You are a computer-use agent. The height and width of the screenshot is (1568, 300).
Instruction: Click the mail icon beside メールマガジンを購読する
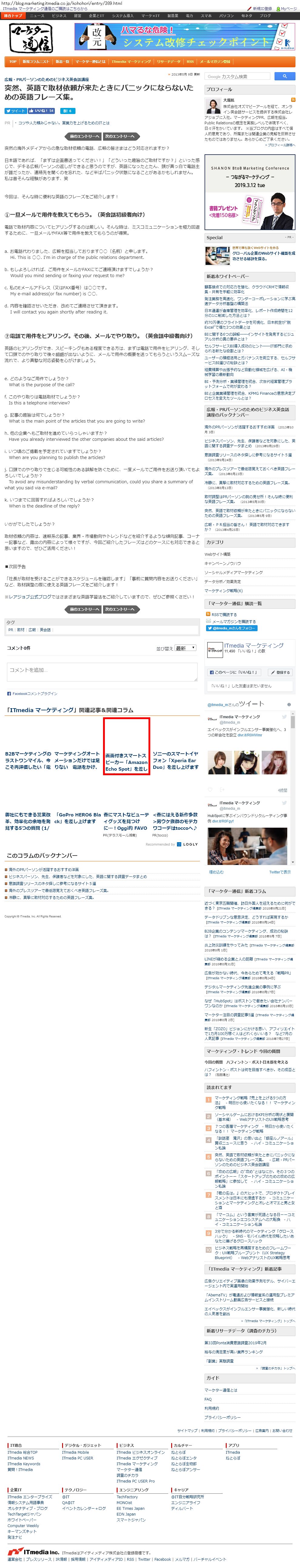pyautogui.click(x=208, y=621)
